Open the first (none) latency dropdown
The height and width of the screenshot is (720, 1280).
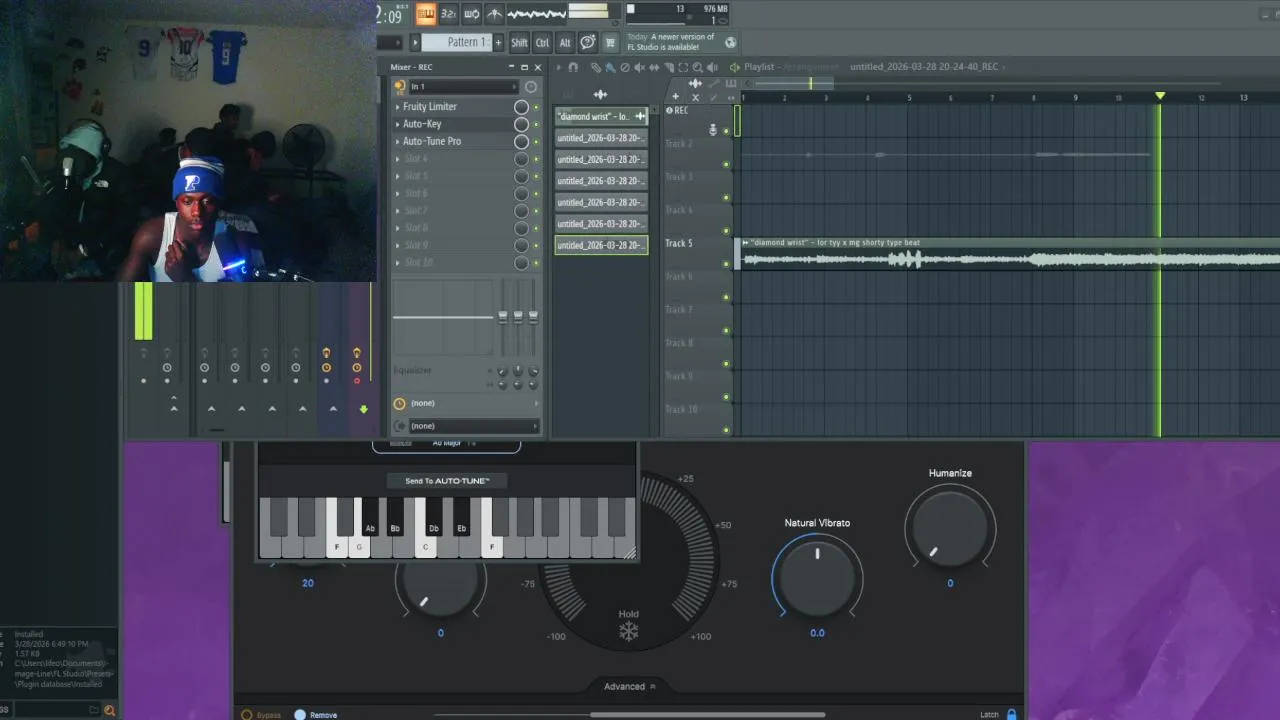click(474, 403)
